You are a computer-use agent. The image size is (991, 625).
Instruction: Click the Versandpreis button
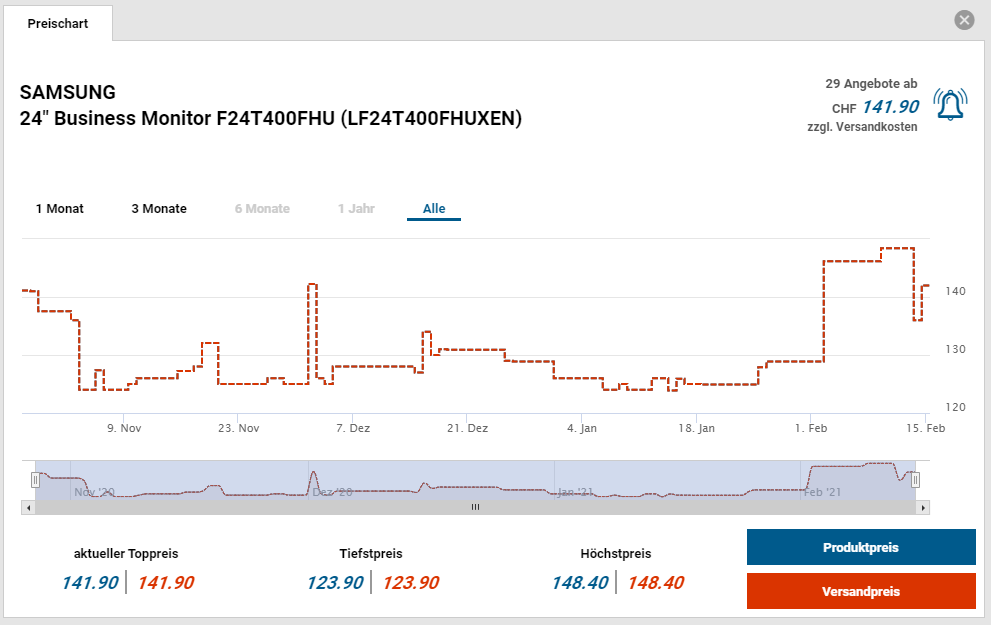(861, 592)
